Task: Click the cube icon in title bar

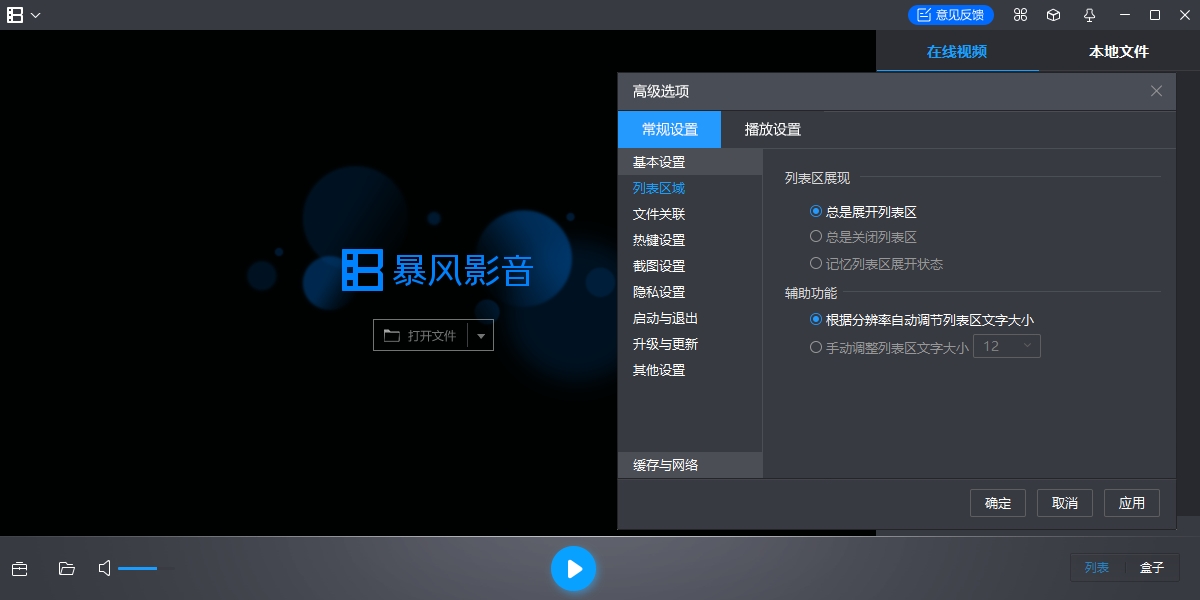Action: [x=1053, y=15]
